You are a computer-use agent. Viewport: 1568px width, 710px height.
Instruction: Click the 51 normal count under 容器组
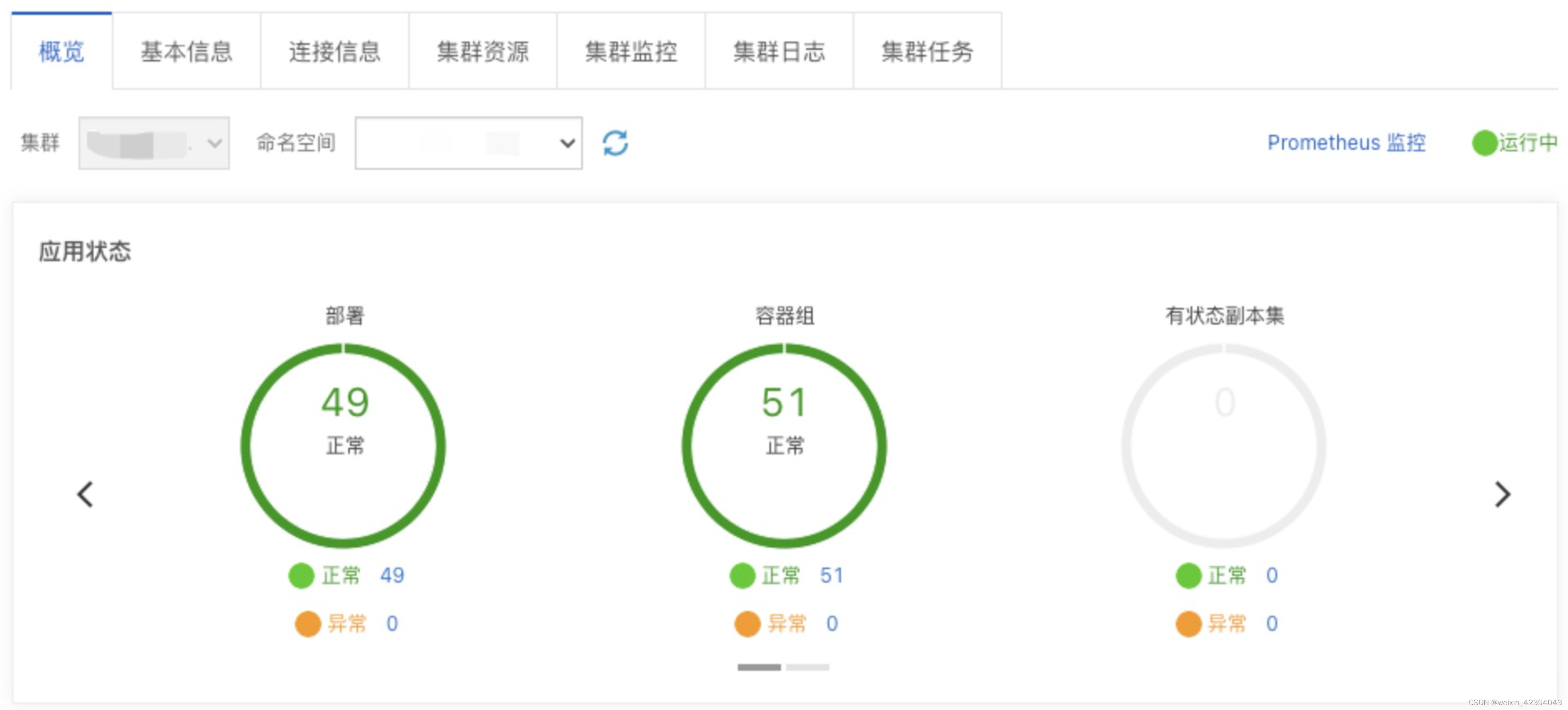(831, 575)
